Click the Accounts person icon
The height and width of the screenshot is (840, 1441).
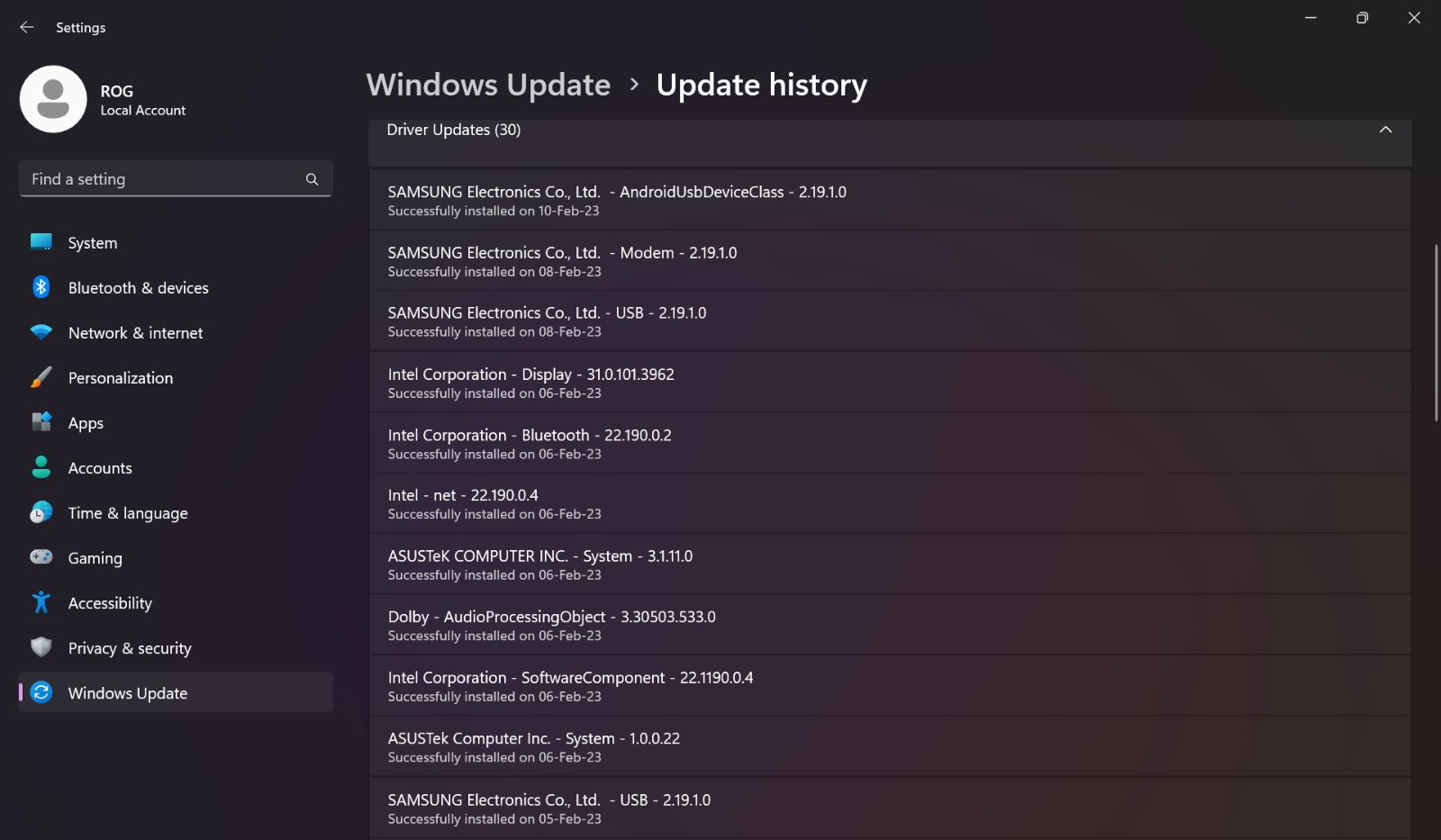click(x=41, y=467)
